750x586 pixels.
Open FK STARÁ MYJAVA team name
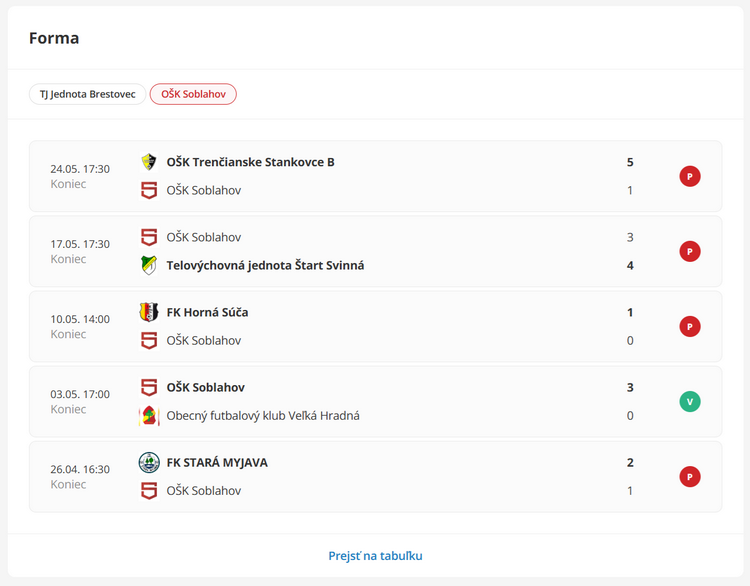[x=217, y=463]
